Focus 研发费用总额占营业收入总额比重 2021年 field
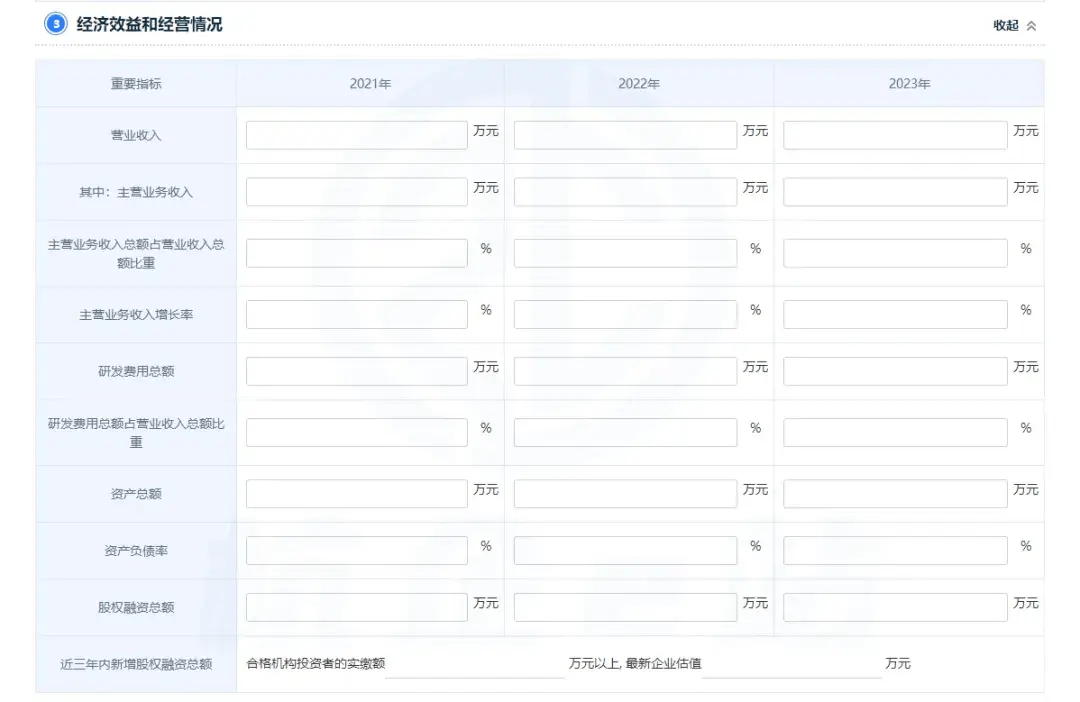 [357, 433]
